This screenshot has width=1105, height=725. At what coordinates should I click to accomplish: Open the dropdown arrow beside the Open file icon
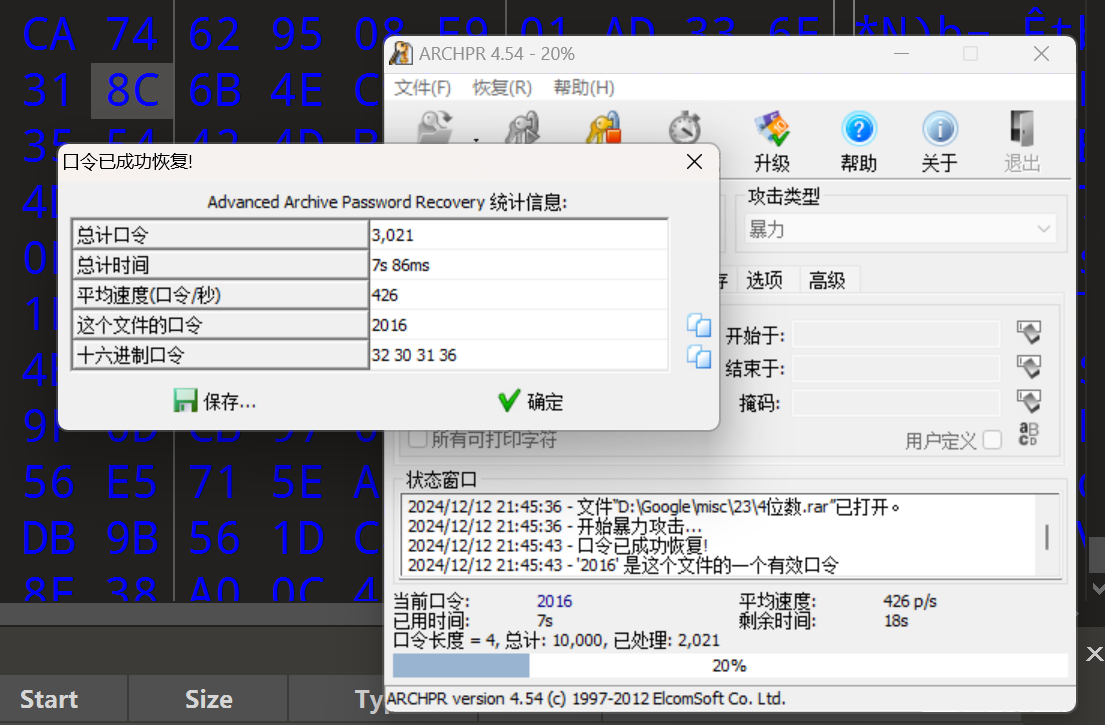[476, 140]
